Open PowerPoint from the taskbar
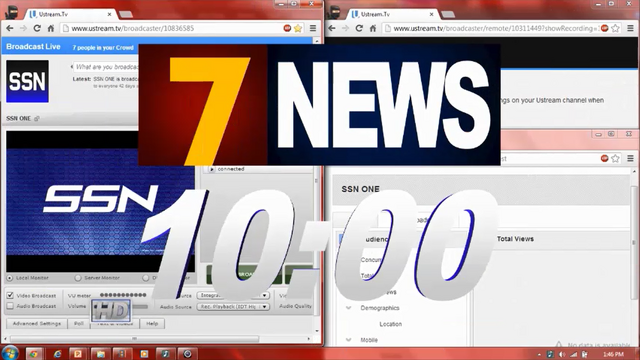640x360 pixels. coord(78,354)
